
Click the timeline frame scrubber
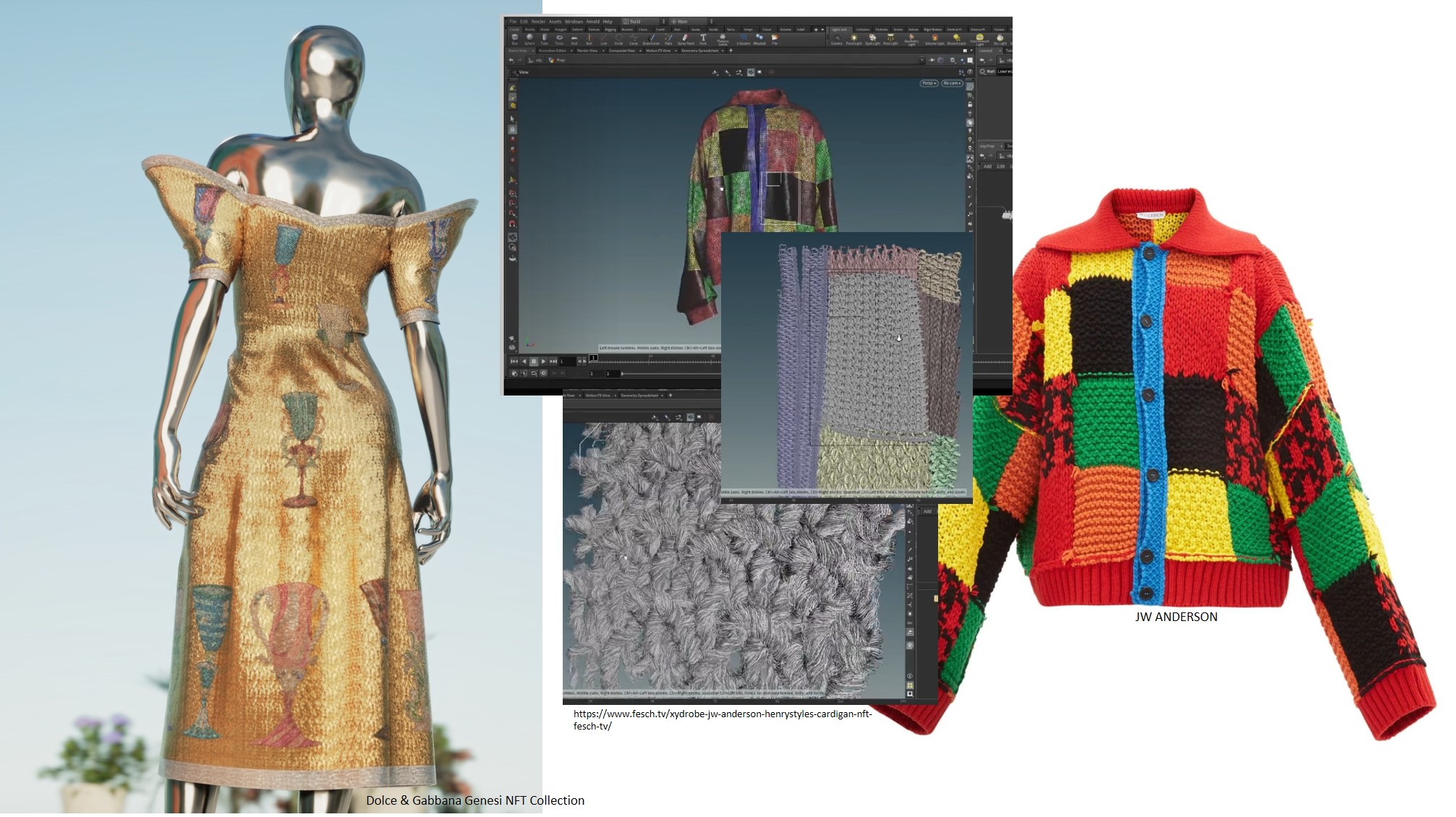(593, 358)
